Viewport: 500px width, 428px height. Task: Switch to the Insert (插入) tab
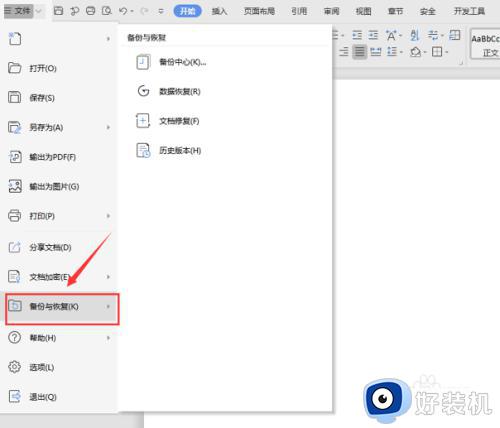click(219, 11)
